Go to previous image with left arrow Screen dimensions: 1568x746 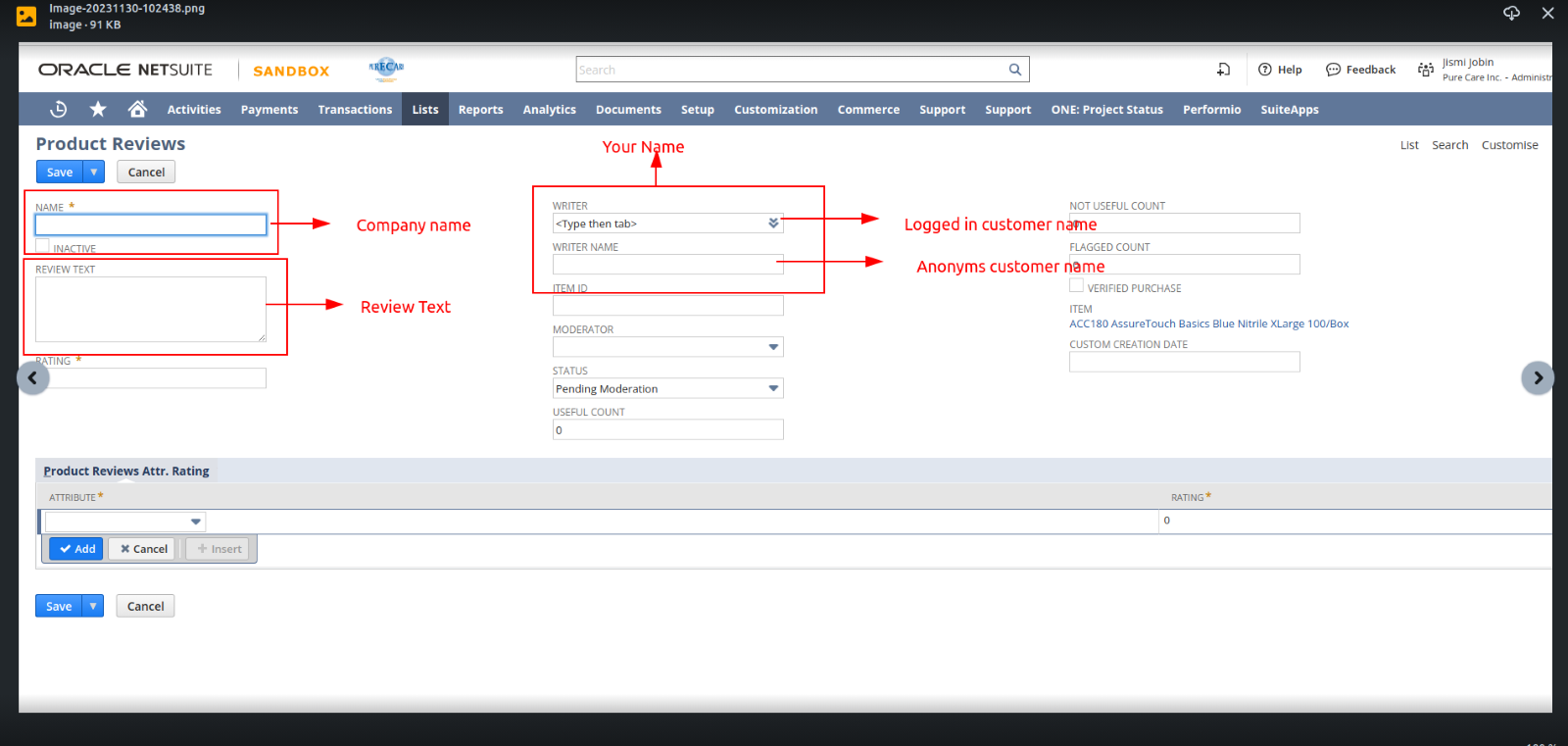pyautogui.click(x=33, y=377)
